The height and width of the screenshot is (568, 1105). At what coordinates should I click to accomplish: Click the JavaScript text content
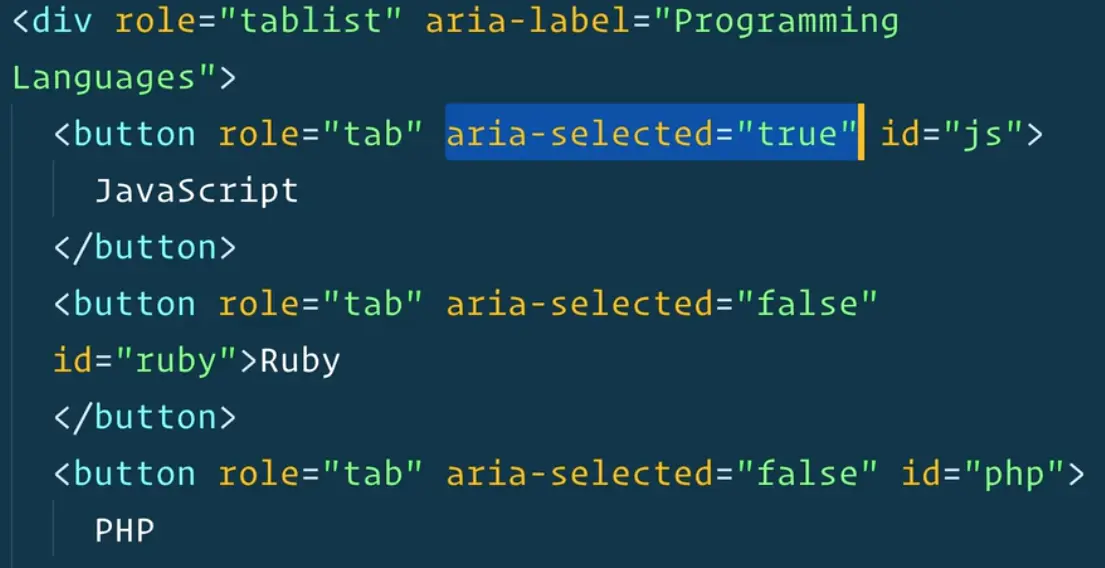pyautogui.click(x=196, y=190)
